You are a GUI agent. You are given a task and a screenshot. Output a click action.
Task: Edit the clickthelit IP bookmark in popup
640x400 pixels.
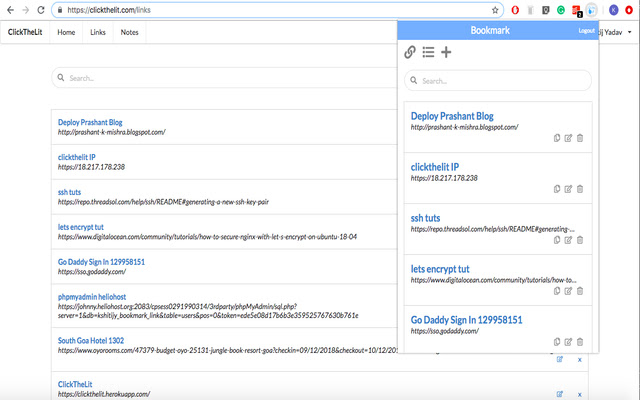pyautogui.click(x=568, y=189)
